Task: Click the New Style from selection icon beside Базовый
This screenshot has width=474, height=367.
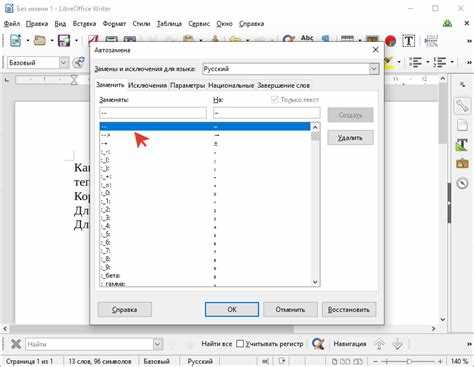Action: click(79, 62)
